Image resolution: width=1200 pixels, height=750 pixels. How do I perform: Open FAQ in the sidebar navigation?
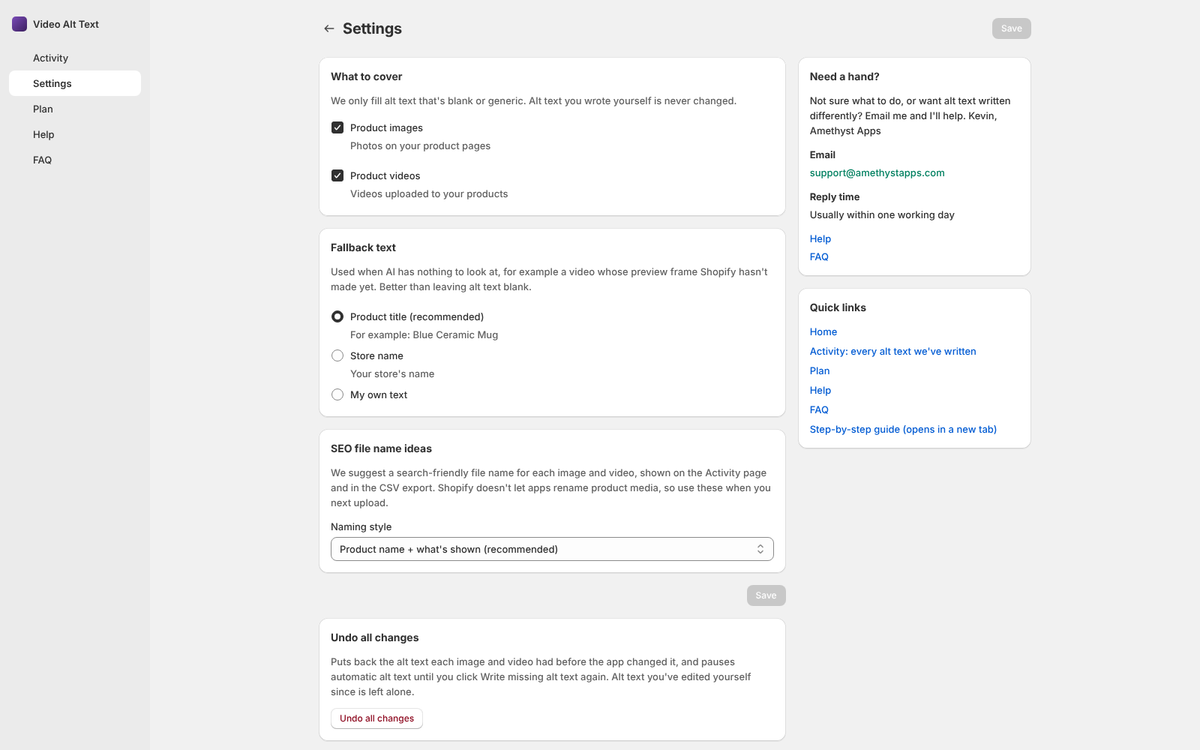[x=75, y=160]
